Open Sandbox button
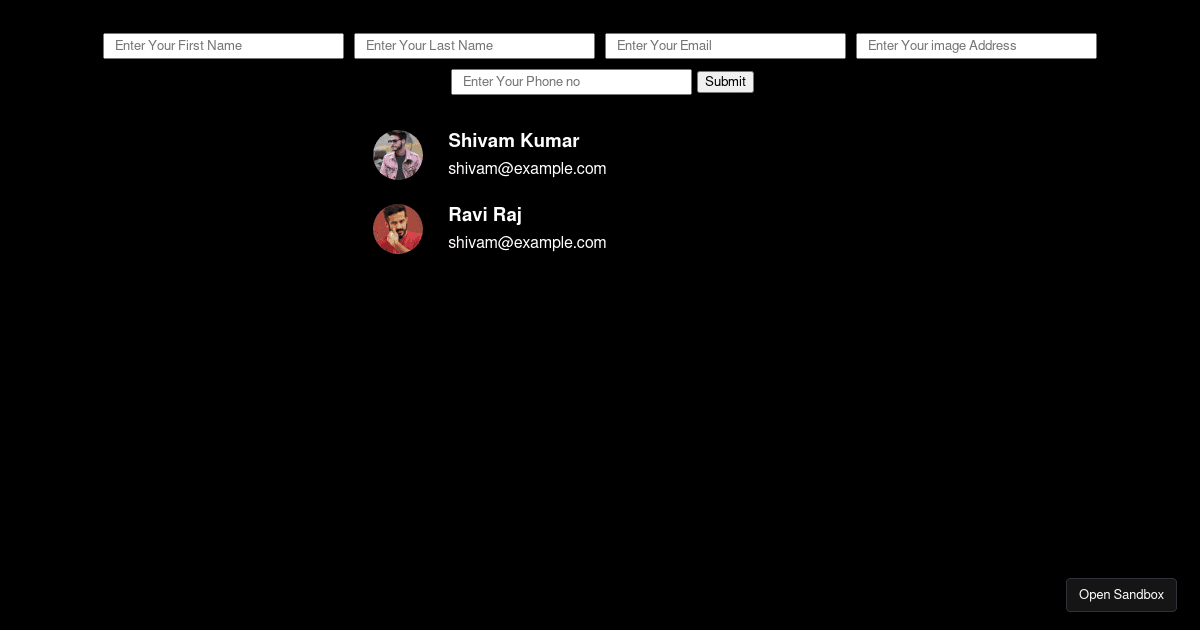1200x630 pixels. point(1121,595)
